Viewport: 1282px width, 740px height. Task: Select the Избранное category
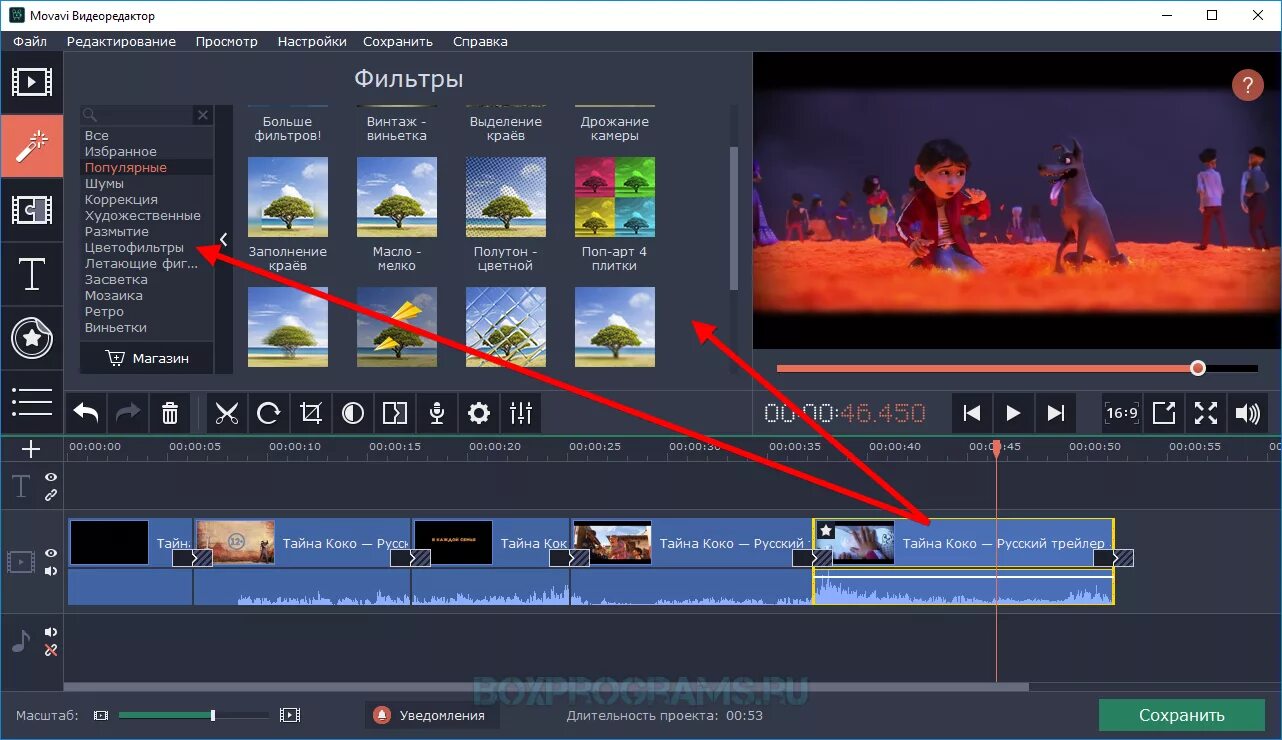click(121, 151)
